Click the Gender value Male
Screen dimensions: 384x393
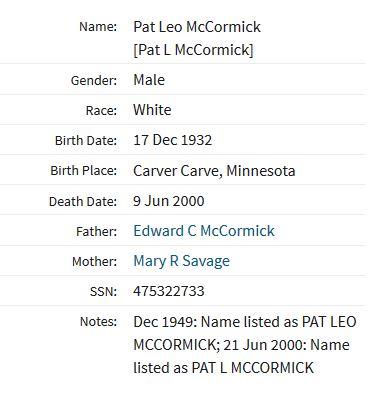pos(149,80)
